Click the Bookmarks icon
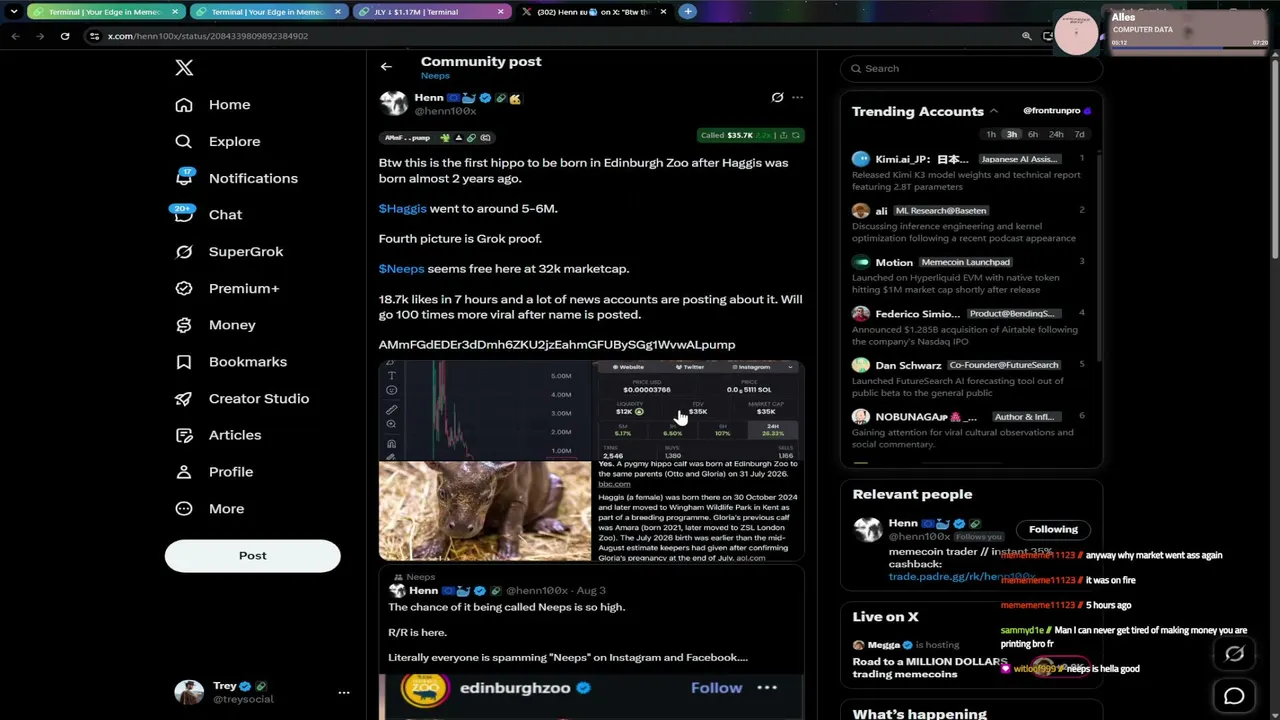 coord(184,362)
